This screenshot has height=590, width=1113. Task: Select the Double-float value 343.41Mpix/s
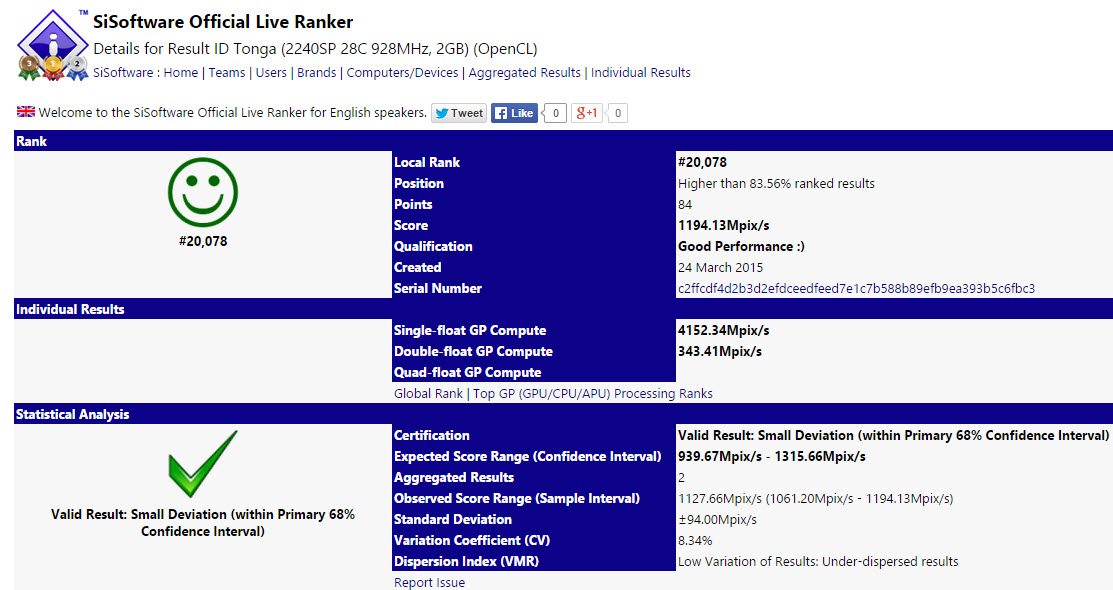tap(720, 351)
